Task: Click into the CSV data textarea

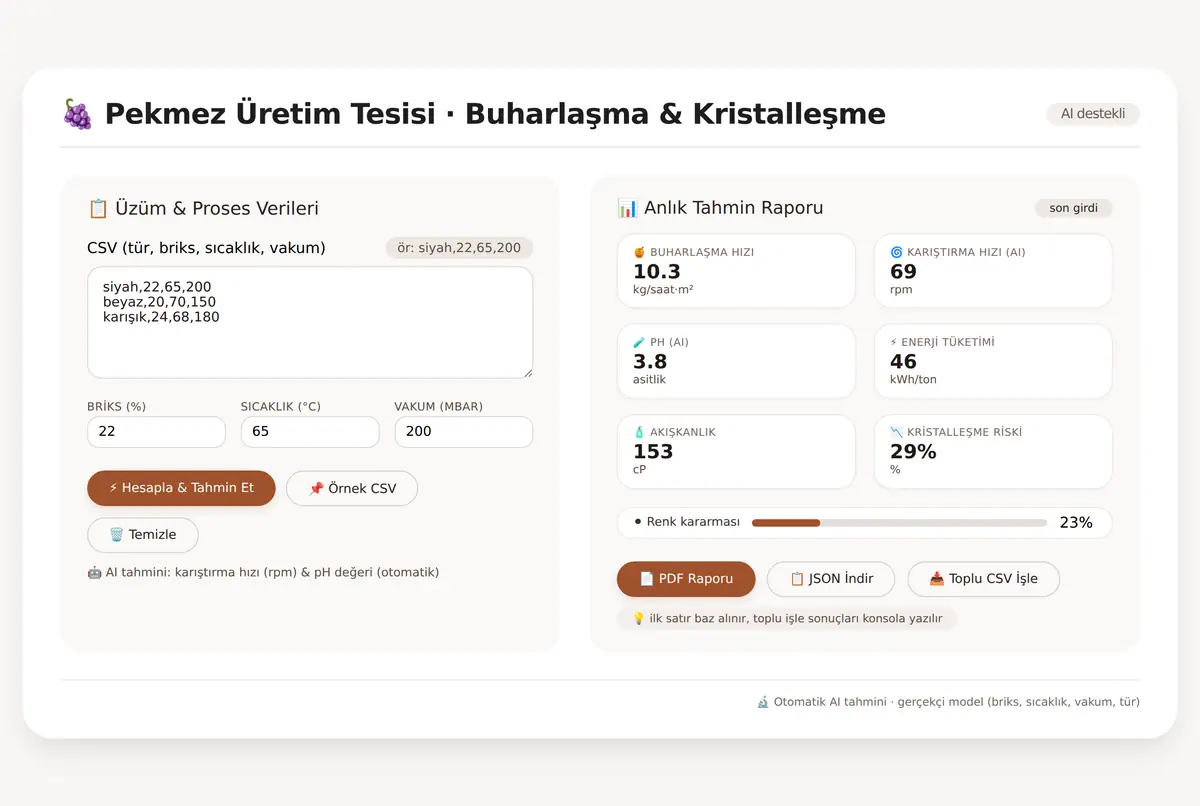Action: click(310, 322)
